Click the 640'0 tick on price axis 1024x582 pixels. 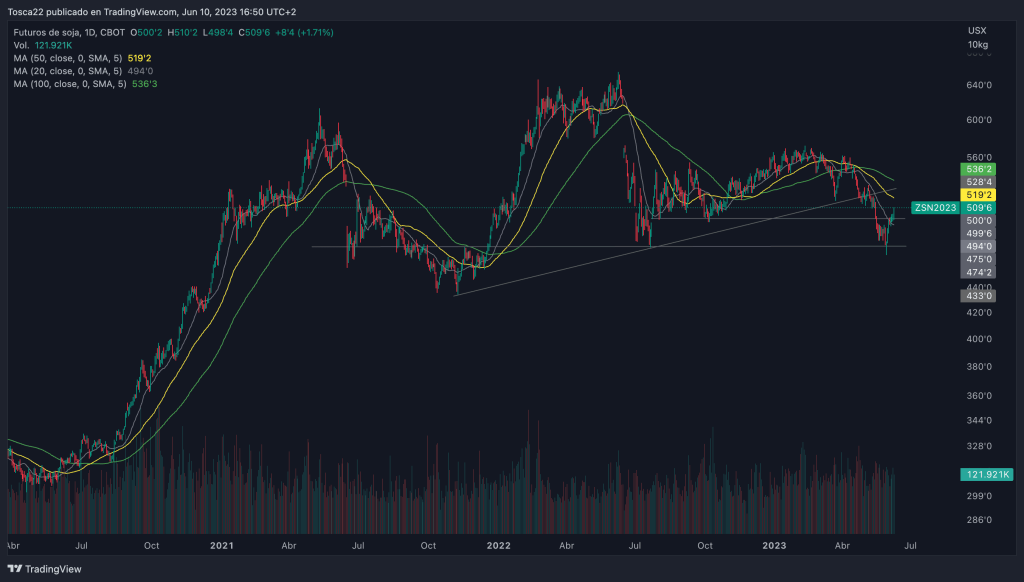[979, 86]
